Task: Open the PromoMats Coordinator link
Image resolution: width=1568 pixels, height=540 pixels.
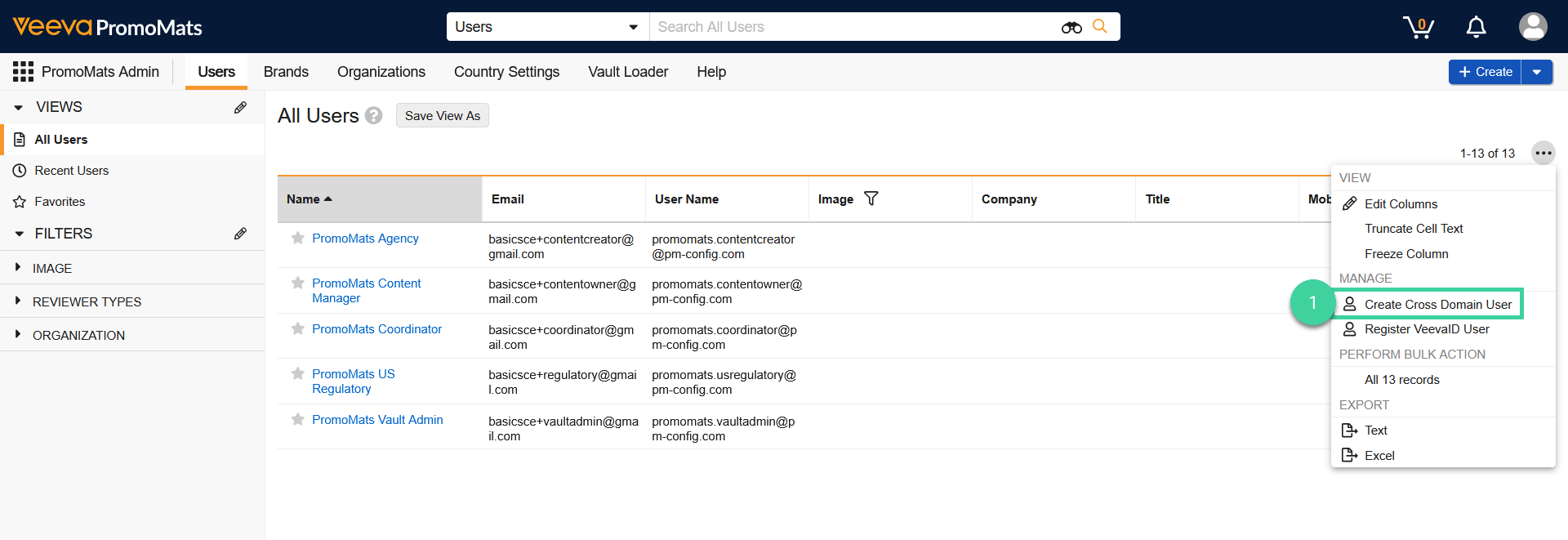Action: pos(376,328)
